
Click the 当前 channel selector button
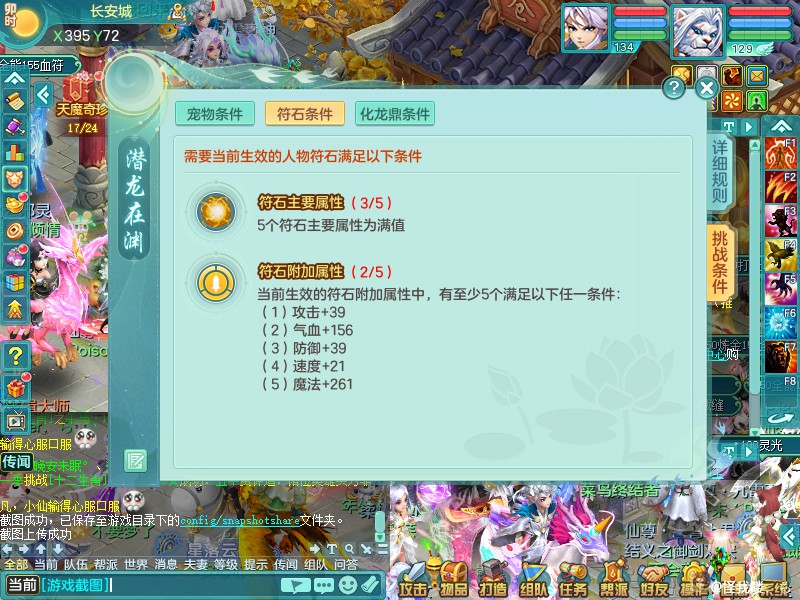point(22,585)
